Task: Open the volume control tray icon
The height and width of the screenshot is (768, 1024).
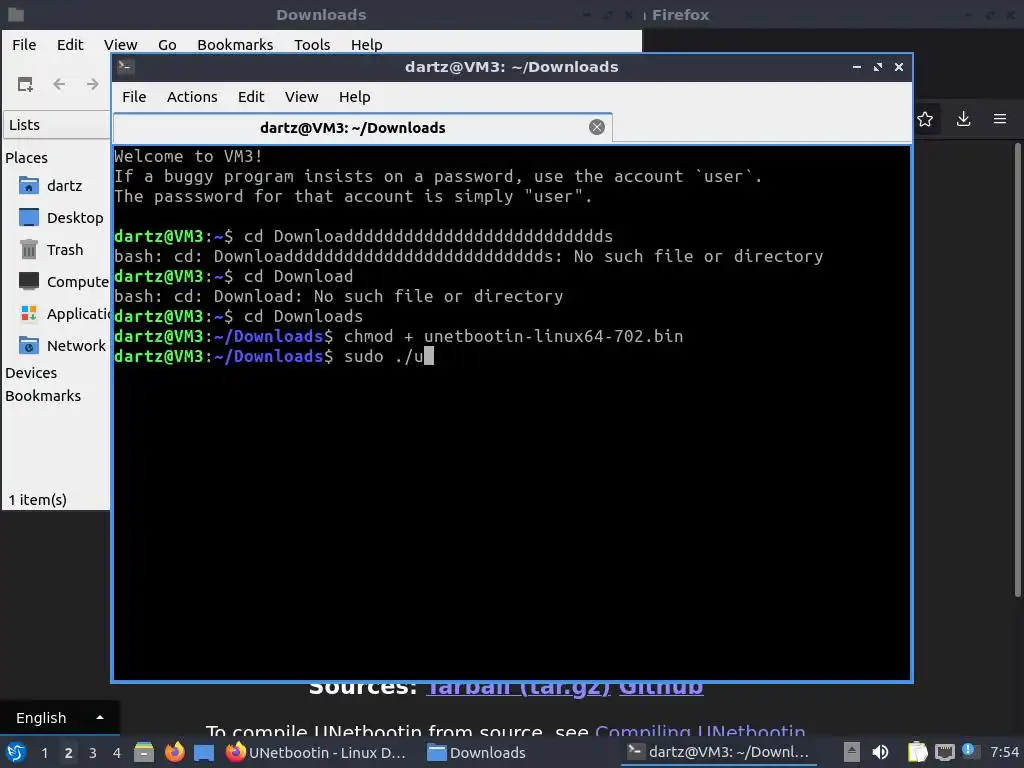Action: (x=880, y=752)
